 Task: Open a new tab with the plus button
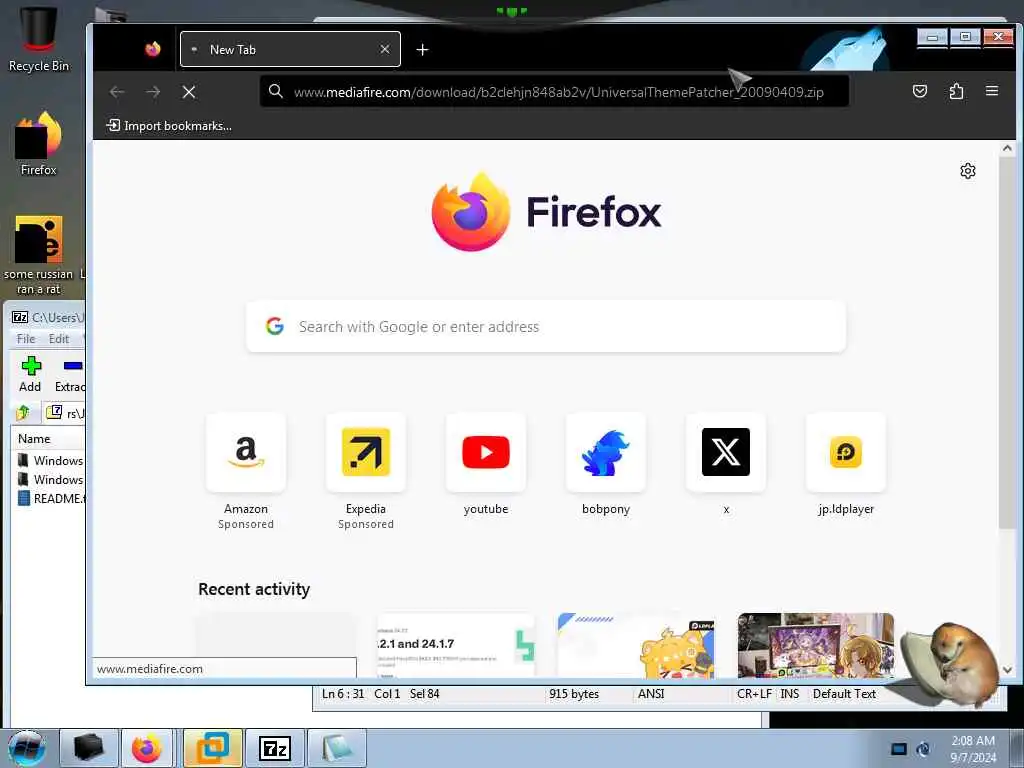(x=423, y=50)
